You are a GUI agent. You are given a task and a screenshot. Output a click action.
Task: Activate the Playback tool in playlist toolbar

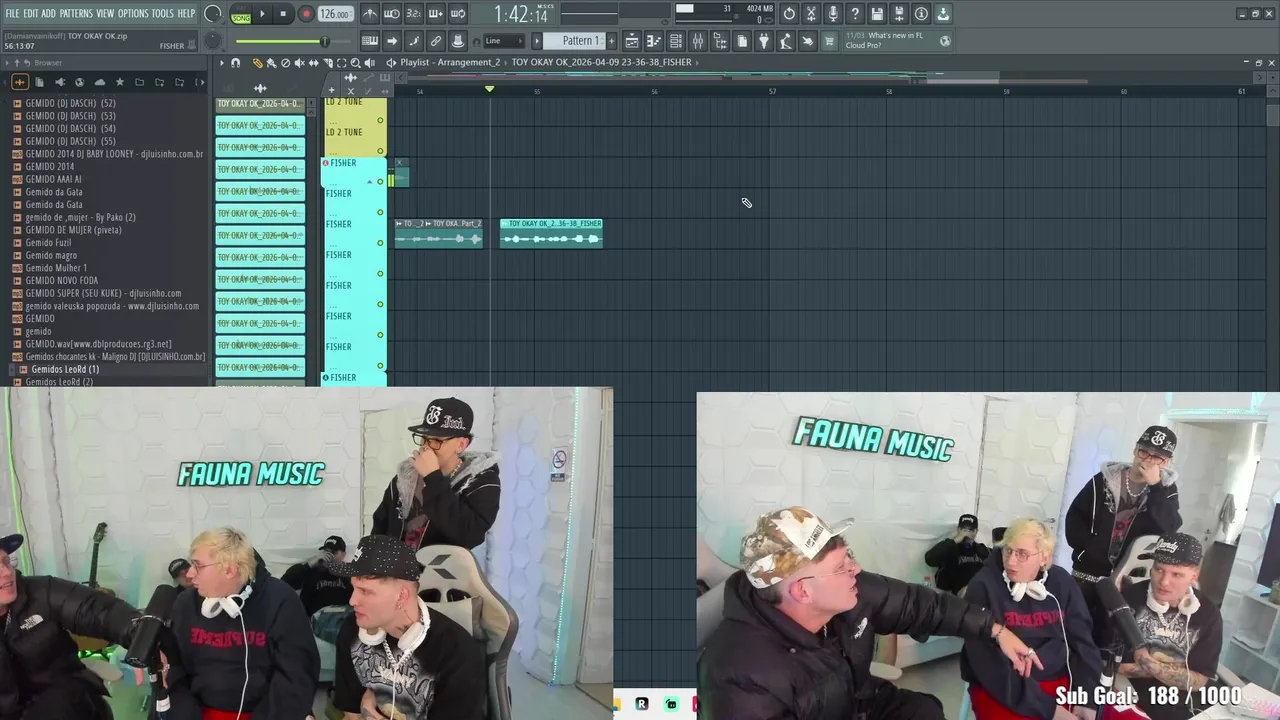[x=369, y=63]
